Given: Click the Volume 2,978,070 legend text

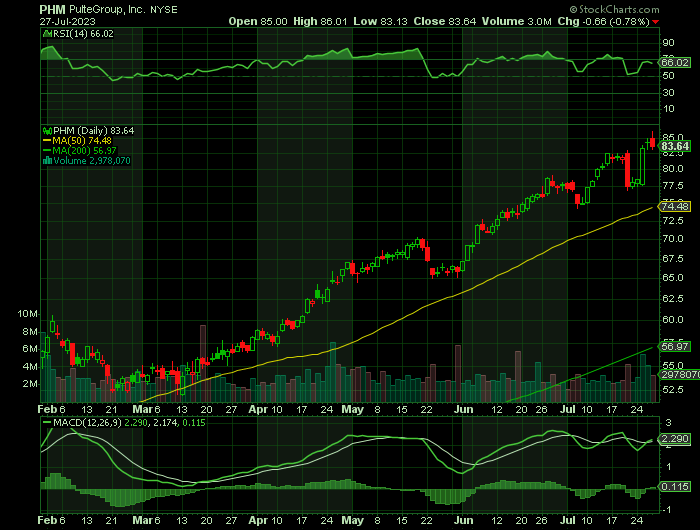Looking at the screenshot, I should (92, 161).
